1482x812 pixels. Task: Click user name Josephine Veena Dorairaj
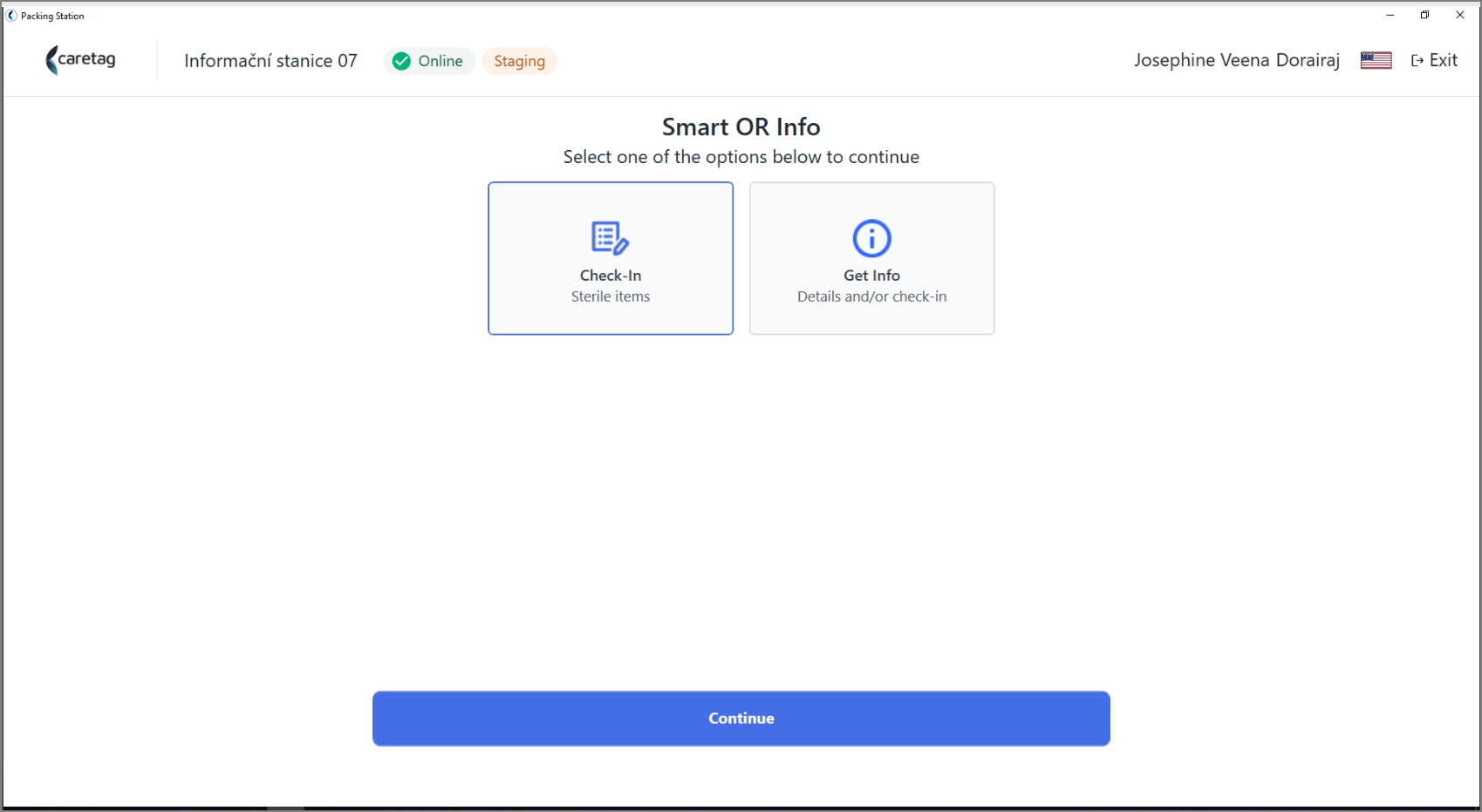(x=1237, y=60)
